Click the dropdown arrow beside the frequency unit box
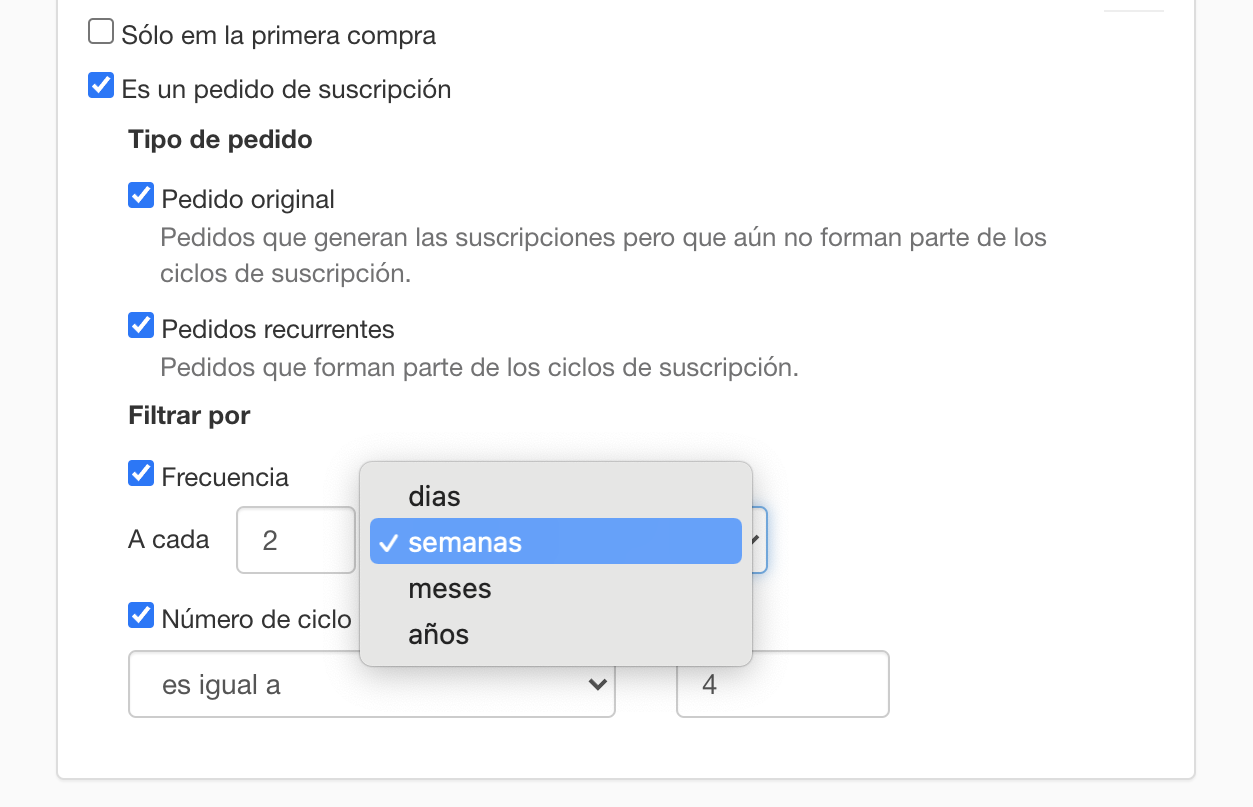Image resolution: width=1253 pixels, height=807 pixels. [757, 540]
